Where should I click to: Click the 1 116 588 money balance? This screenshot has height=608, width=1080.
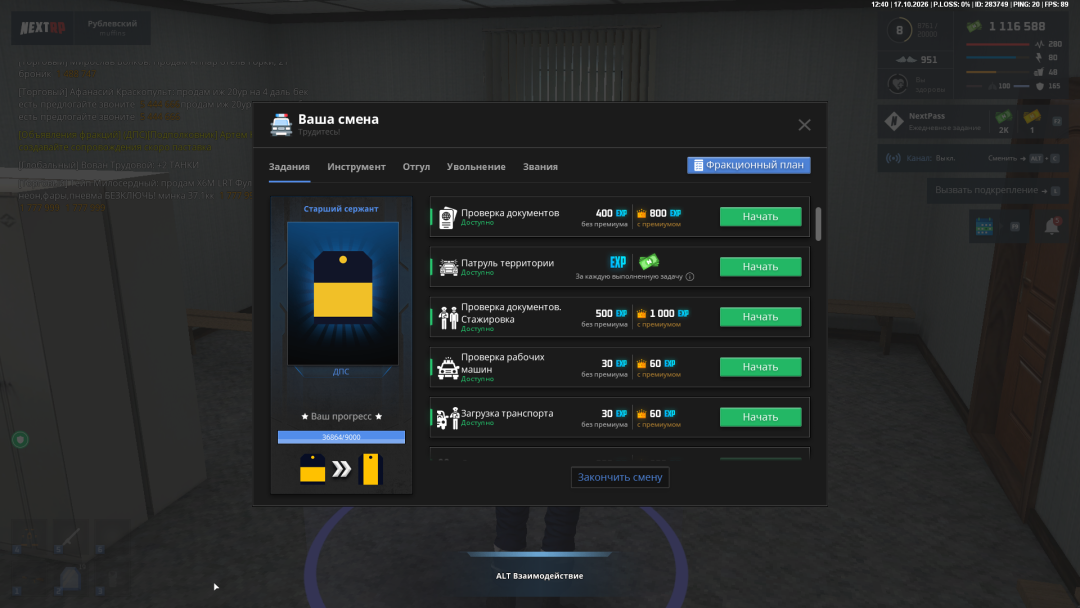(x=1017, y=27)
